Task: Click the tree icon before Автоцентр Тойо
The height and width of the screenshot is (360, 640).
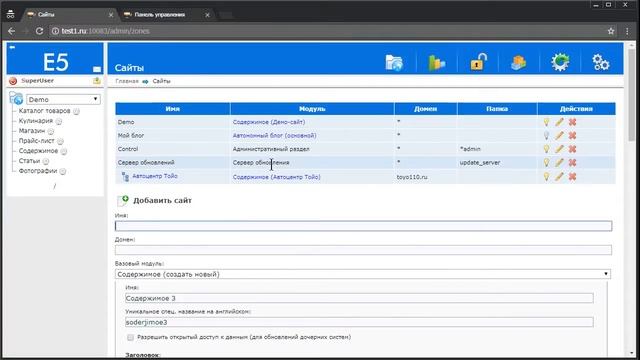Action: 125,176
